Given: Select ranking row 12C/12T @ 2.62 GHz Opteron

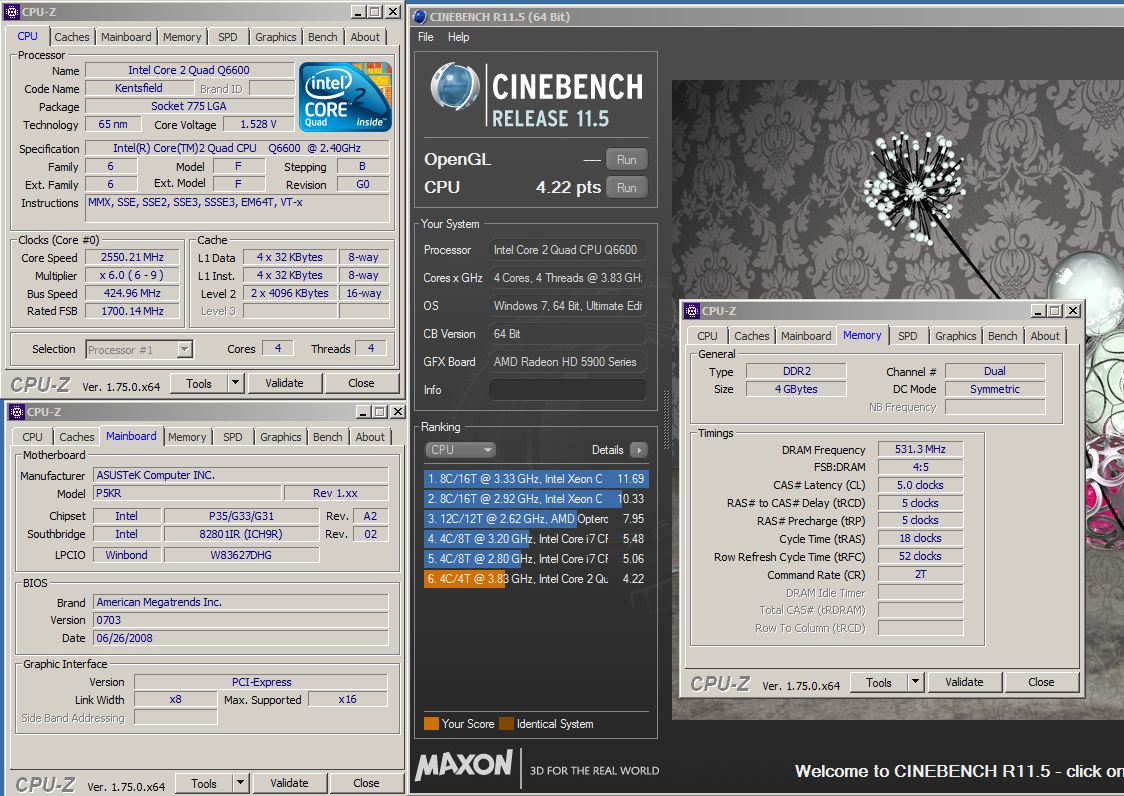Looking at the screenshot, I should point(536,518).
